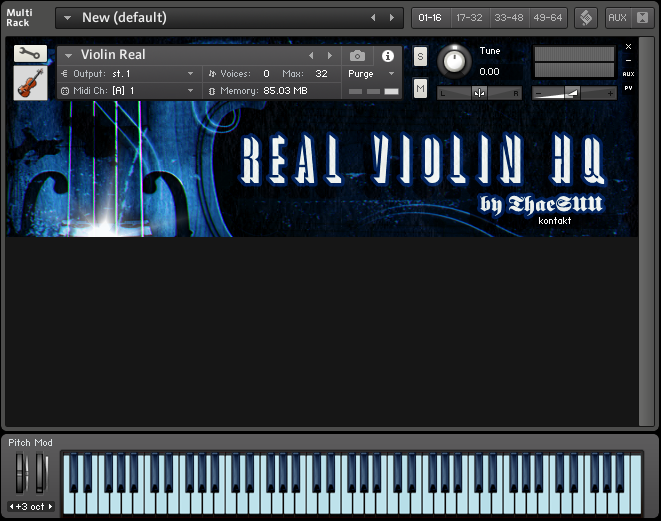
Task: Shift keyboard down an octave
Action: click(x=11, y=506)
